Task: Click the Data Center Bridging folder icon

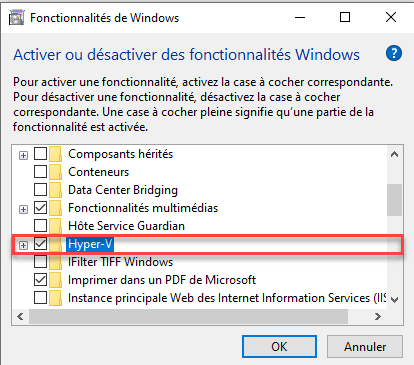Action: point(55,190)
